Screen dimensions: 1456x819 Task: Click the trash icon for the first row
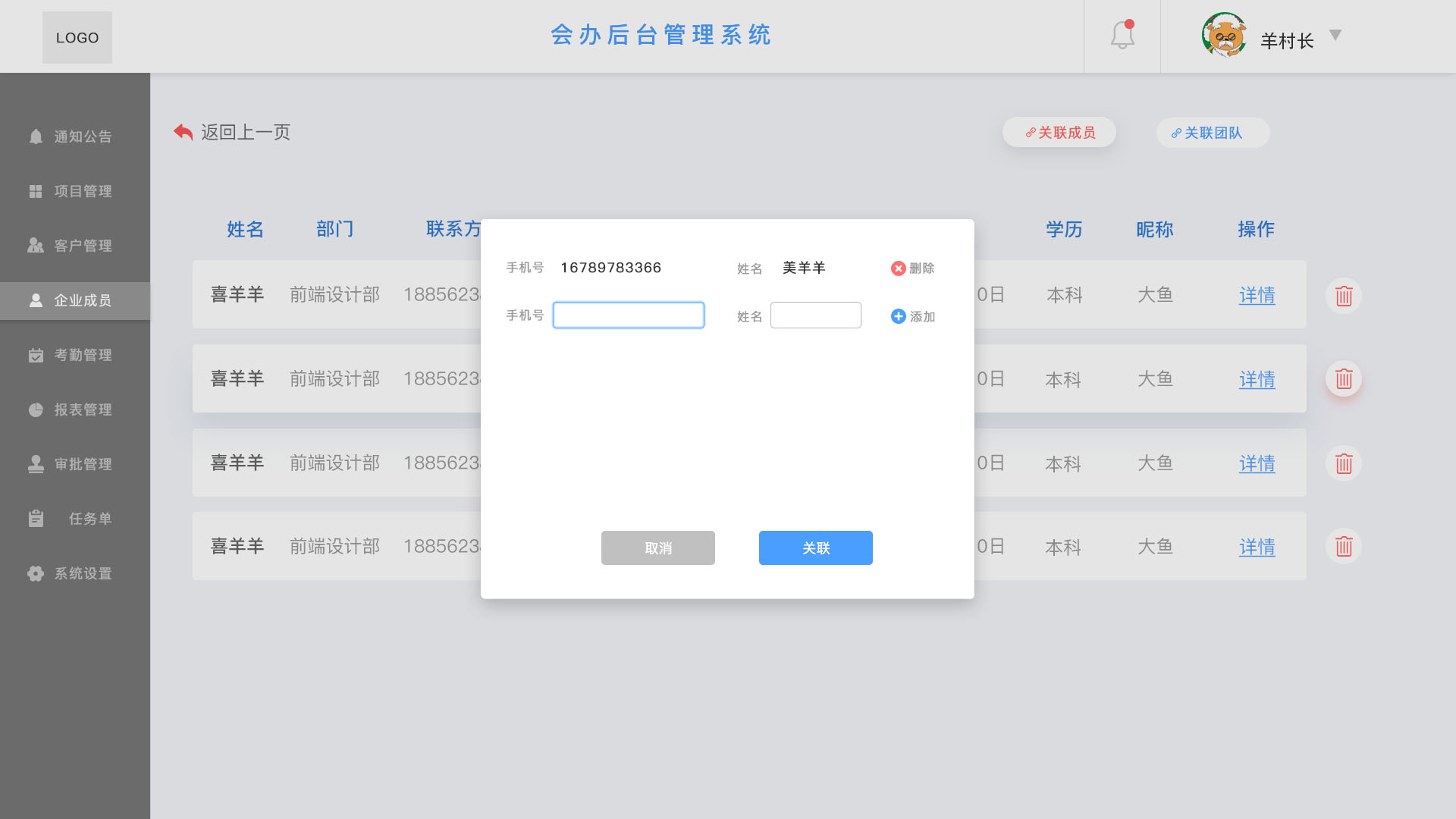tap(1344, 296)
